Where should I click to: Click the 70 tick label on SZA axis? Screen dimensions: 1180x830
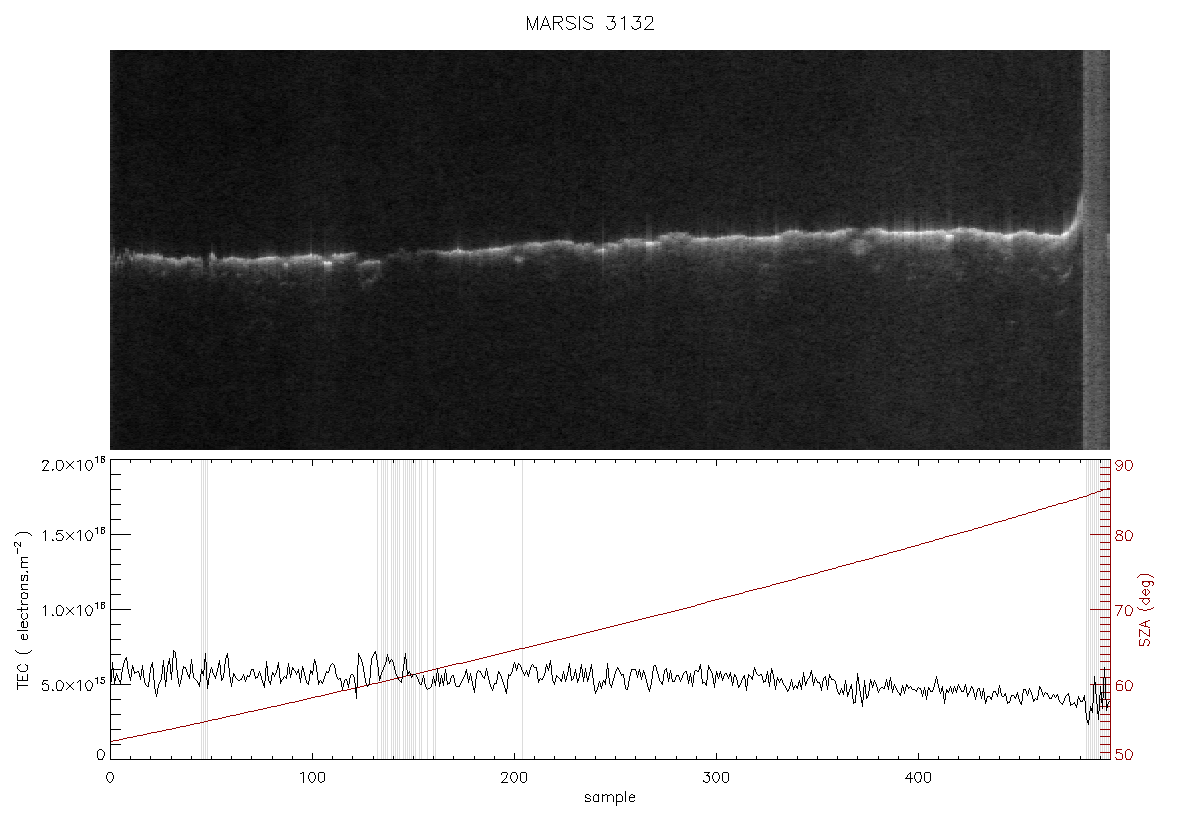[1124, 610]
